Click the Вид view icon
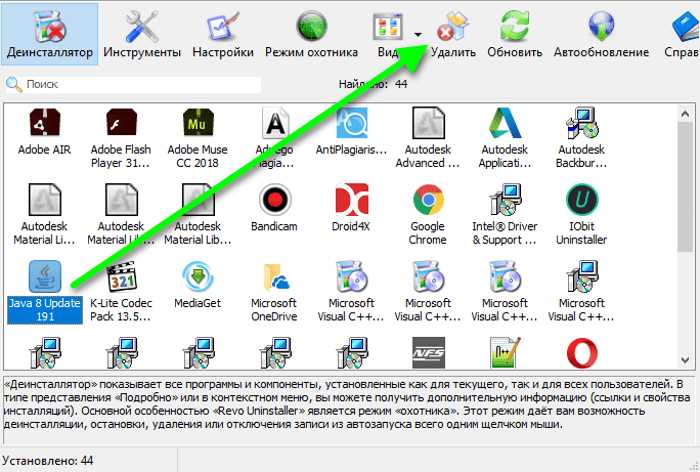The width and height of the screenshot is (700, 472). 388,27
